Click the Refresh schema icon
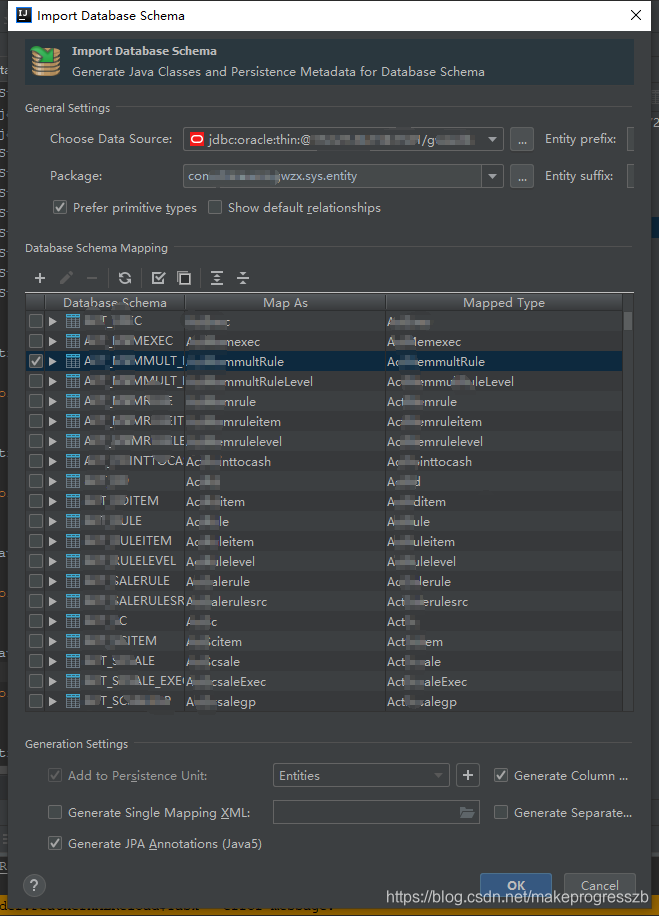Image resolution: width=659 pixels, height=916 pixels. pyautogui.click(x=124, y=278)
